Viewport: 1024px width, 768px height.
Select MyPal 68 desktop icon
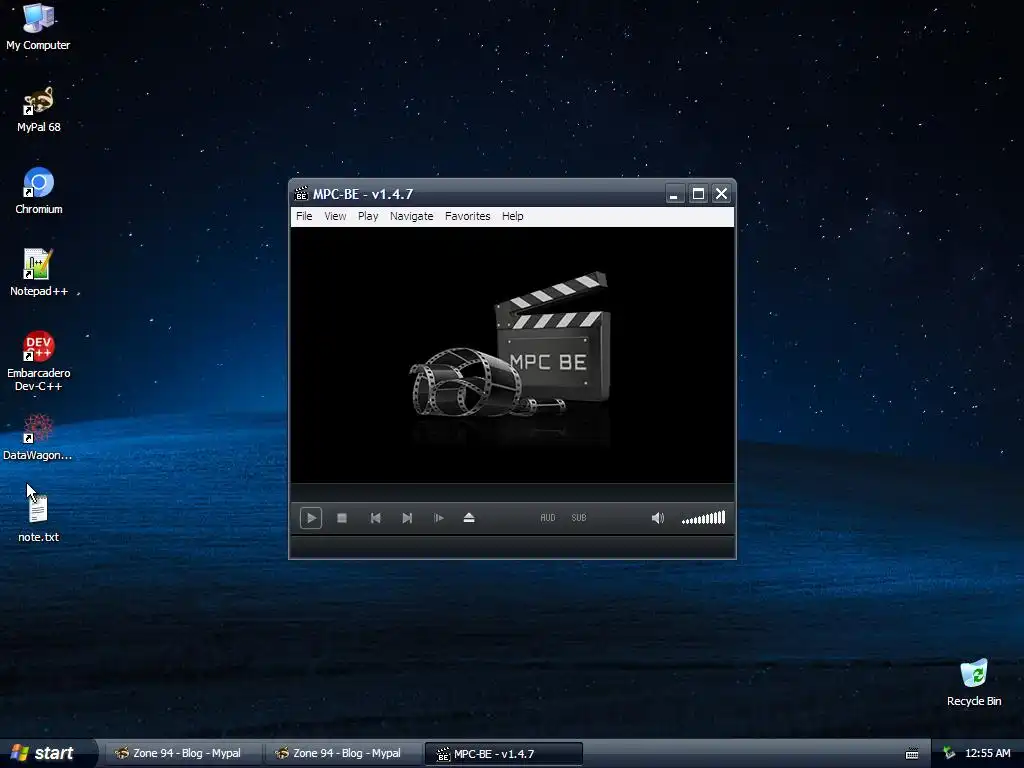[39, 110]
